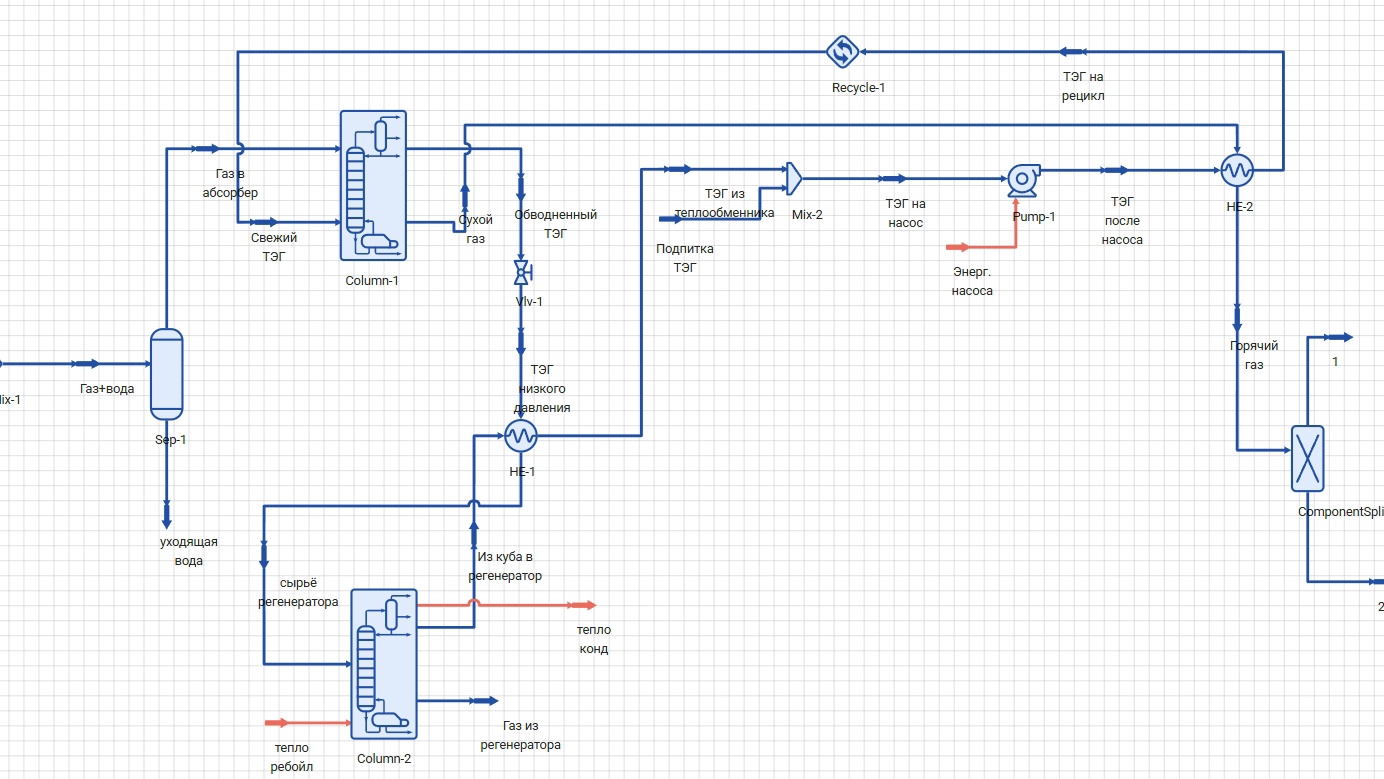This screenshot has width=1384, height=779.
Task: Click the 'тепло конд' label
Action: [x=594, y=639]
